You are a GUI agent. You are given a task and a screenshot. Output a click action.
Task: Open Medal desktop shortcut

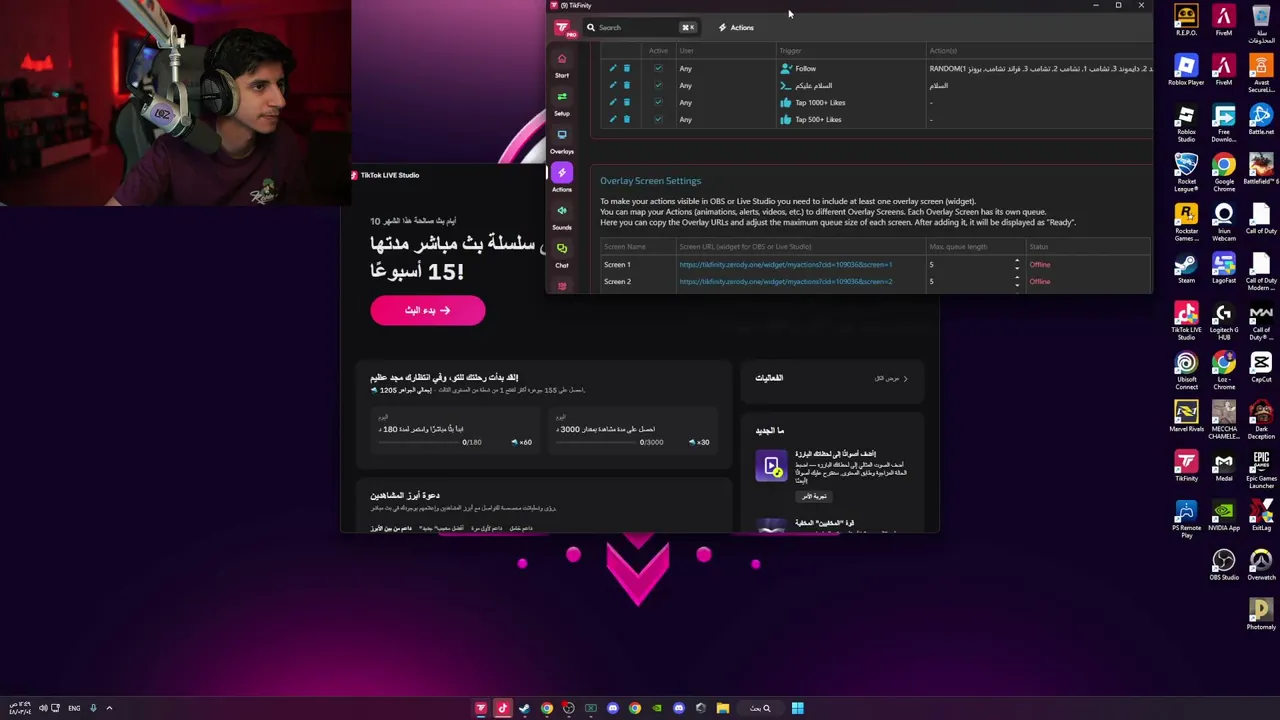coord(1224,467)
